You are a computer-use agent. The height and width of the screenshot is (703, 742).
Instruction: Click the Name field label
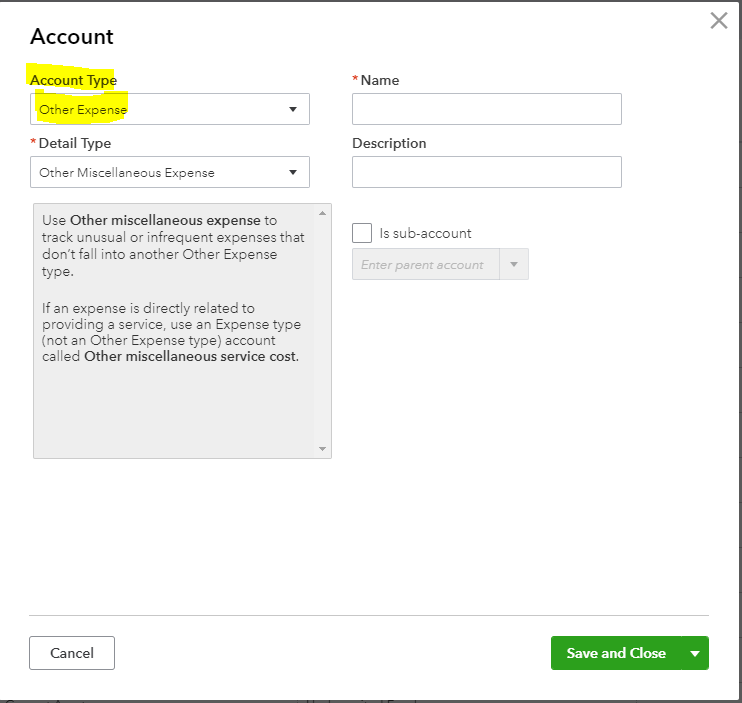coord(380,80)
